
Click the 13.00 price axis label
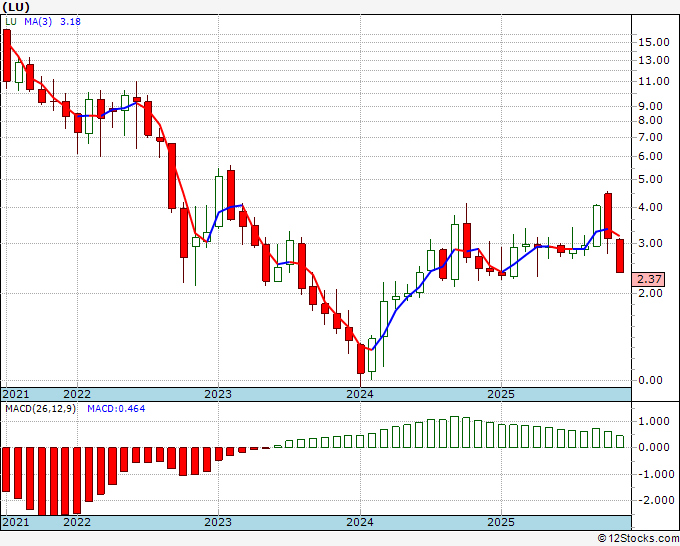click(654, 60)
